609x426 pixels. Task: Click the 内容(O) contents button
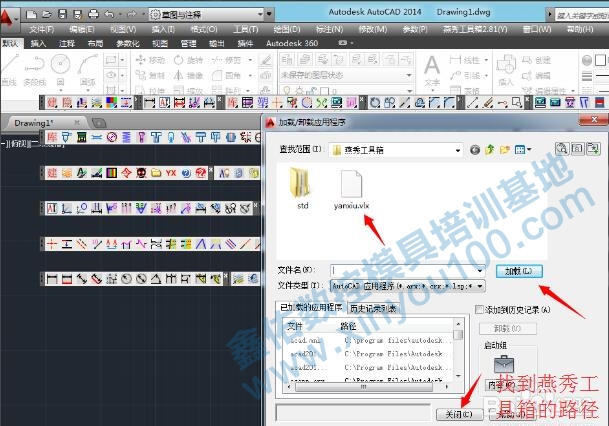click(x=503, y=385)
